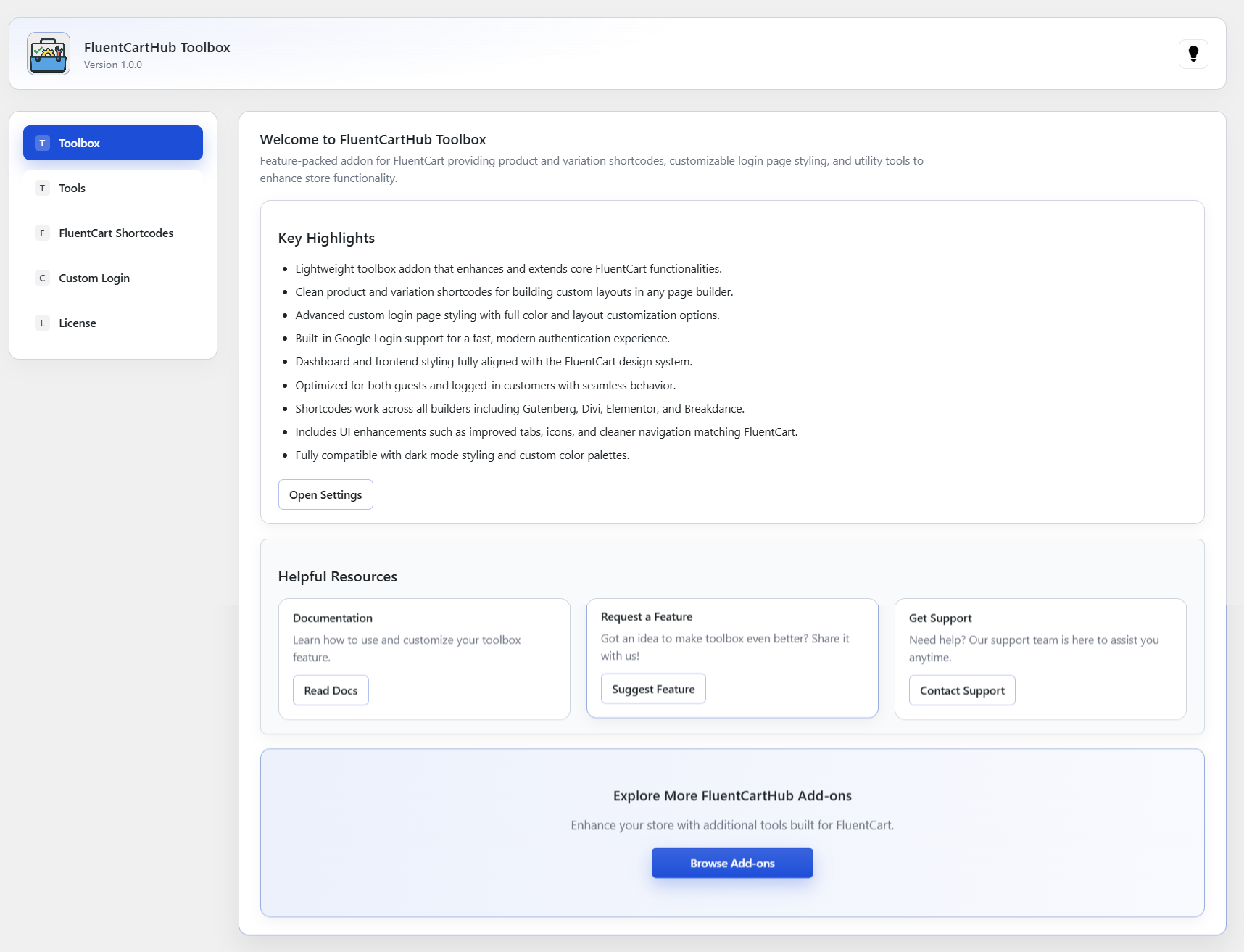Click the Read Docs button
The width and height of the screenshot is (1244, 952).
pos(331,690)
